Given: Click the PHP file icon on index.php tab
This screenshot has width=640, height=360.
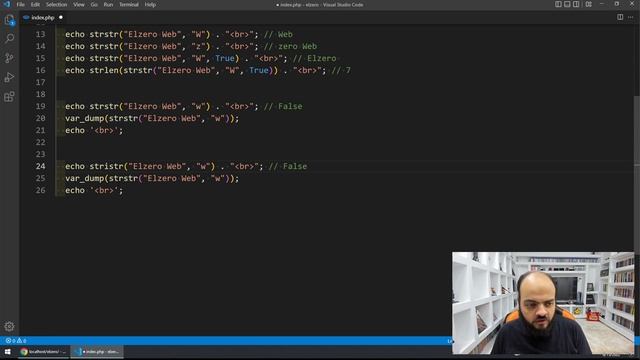Looking at the screenshot, I should point(26,18).
